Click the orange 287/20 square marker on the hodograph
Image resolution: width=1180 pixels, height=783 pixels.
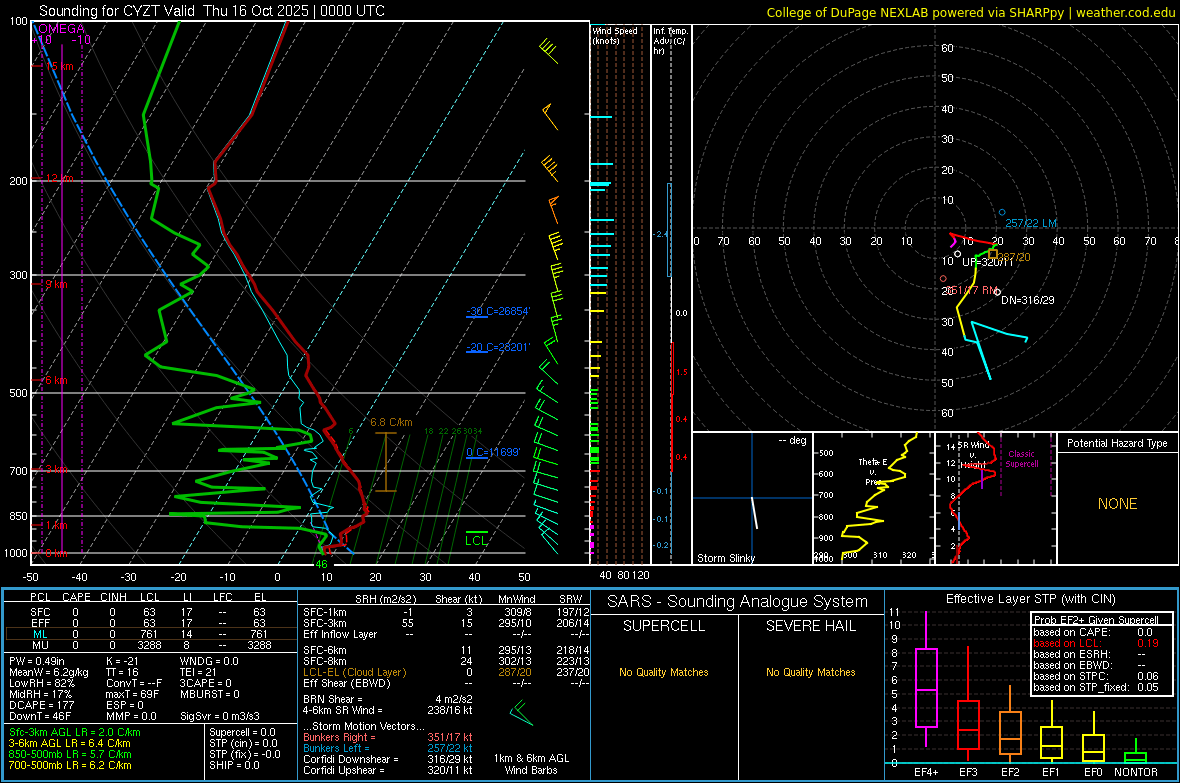point(993,254)
